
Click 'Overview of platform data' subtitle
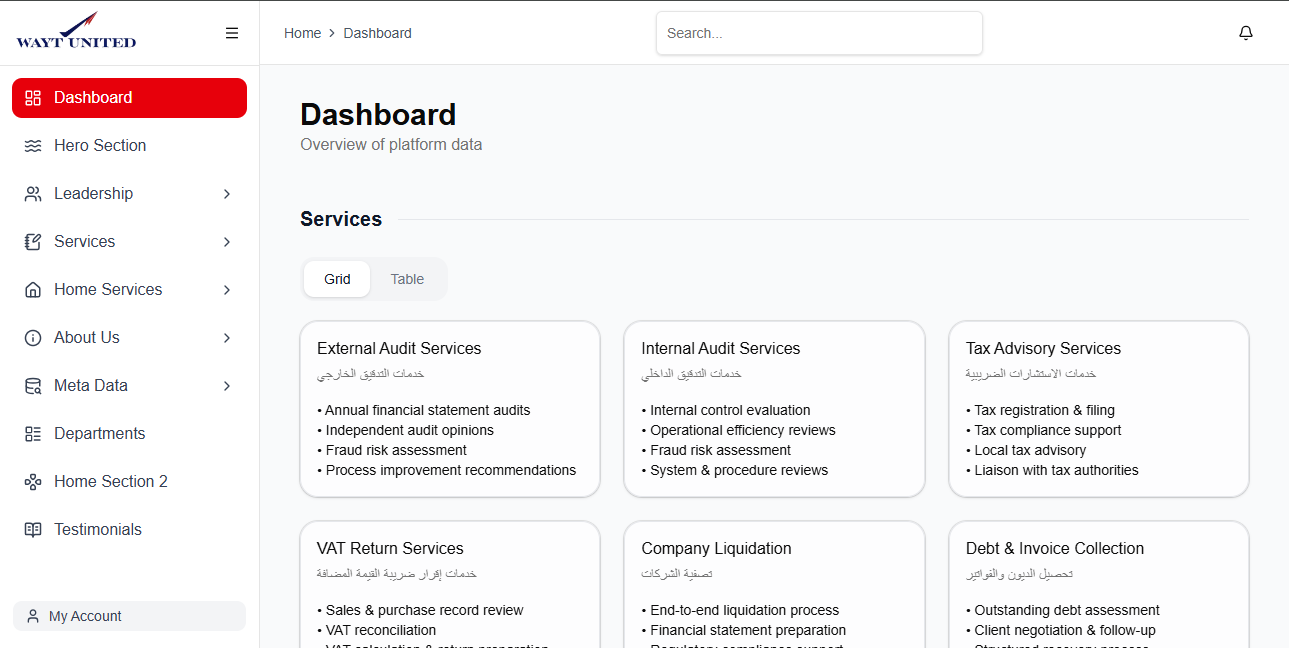(391, 145)
